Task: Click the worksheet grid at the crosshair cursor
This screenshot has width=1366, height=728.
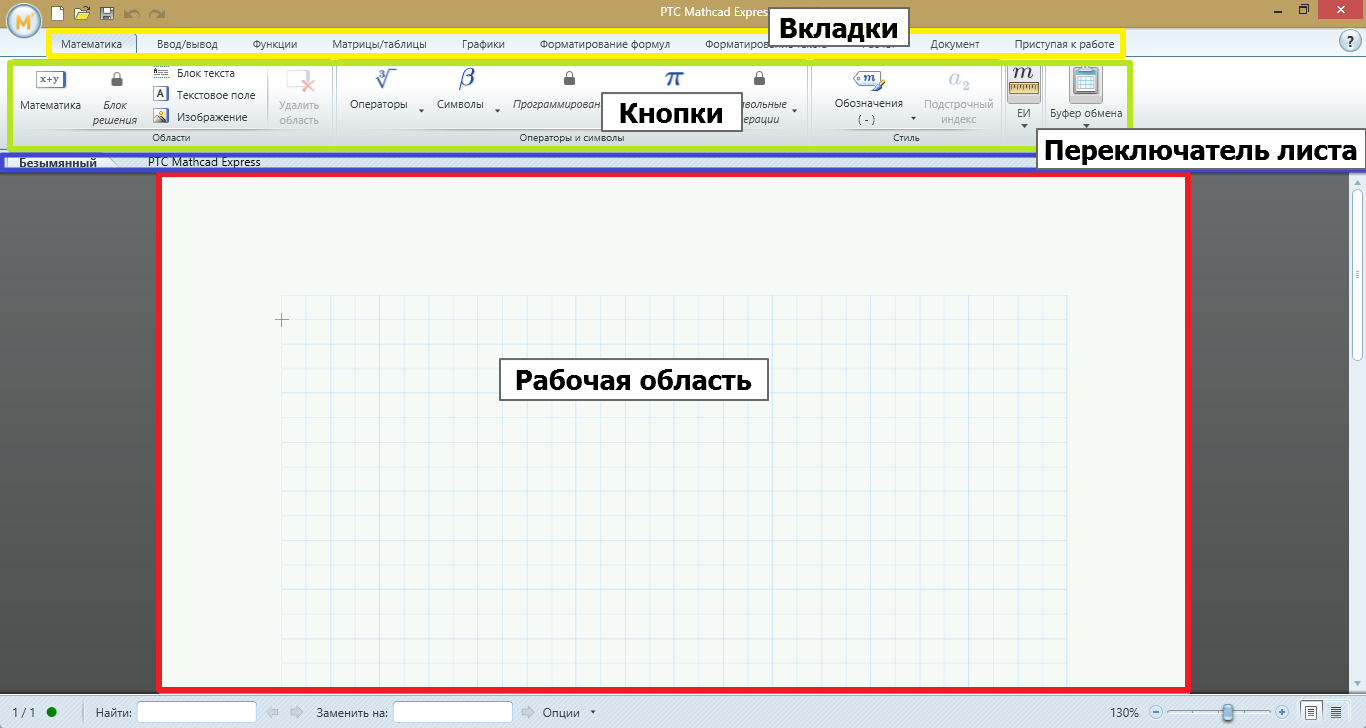Action: [282, 320]
